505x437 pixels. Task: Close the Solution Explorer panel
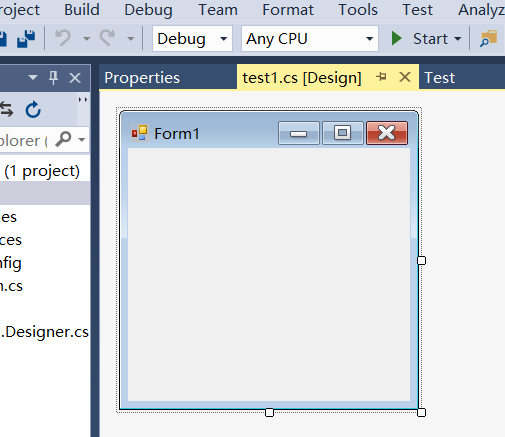pyautogui.click(x=75, y=78)
